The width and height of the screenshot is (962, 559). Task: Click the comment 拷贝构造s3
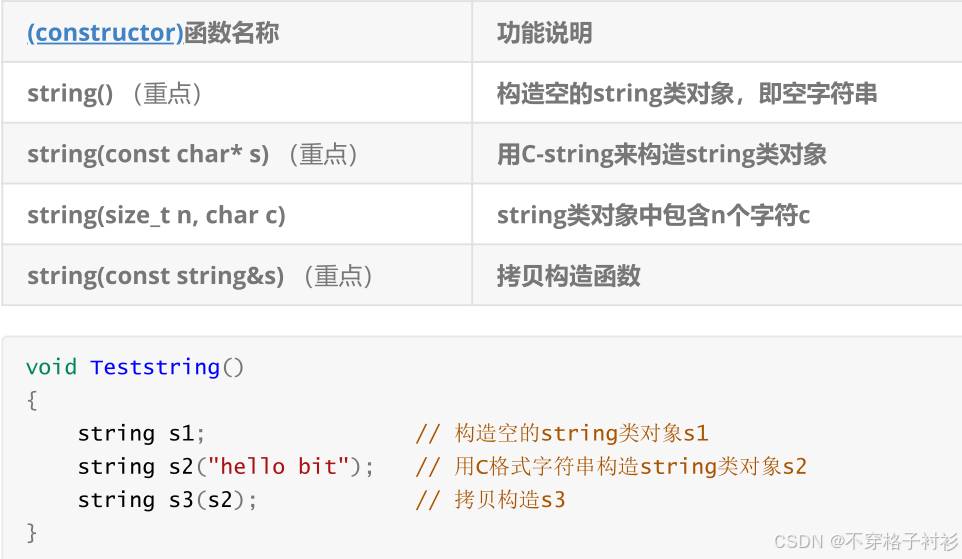pyautogui.click(x=490, y=499)
